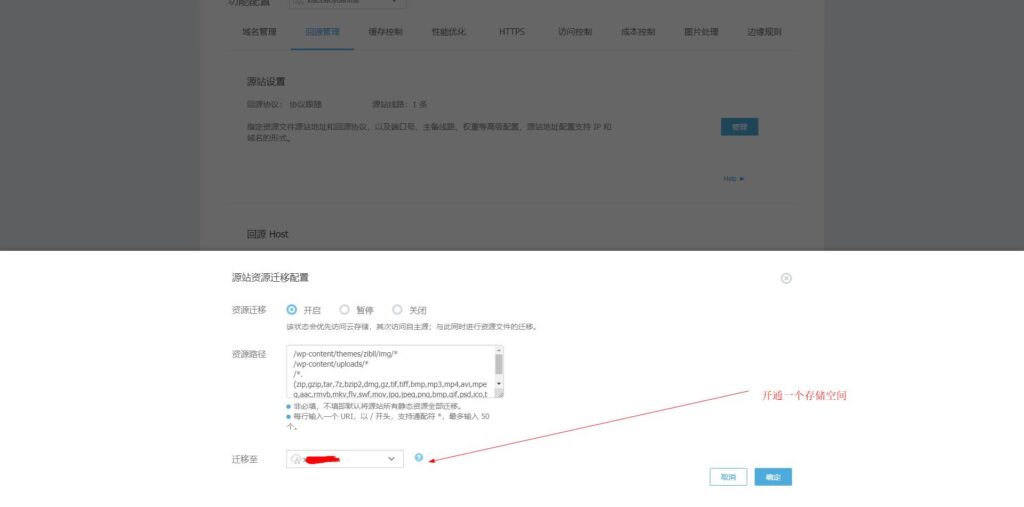
Task: Open the 成本控制 tab
Action: (638, 31)
